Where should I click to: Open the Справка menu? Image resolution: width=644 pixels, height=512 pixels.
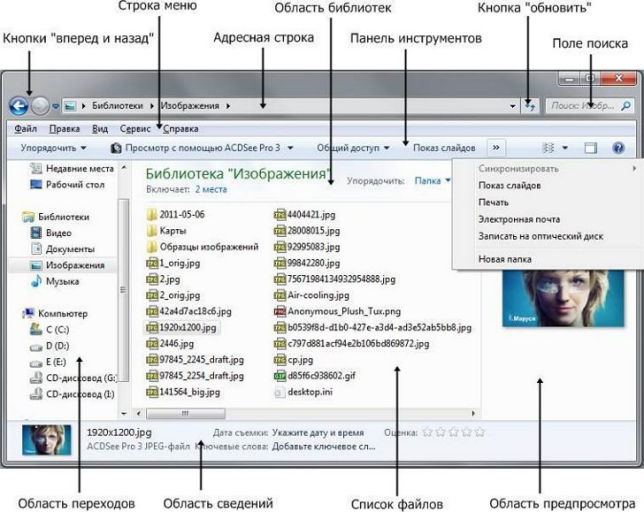(x=181, y=129)
